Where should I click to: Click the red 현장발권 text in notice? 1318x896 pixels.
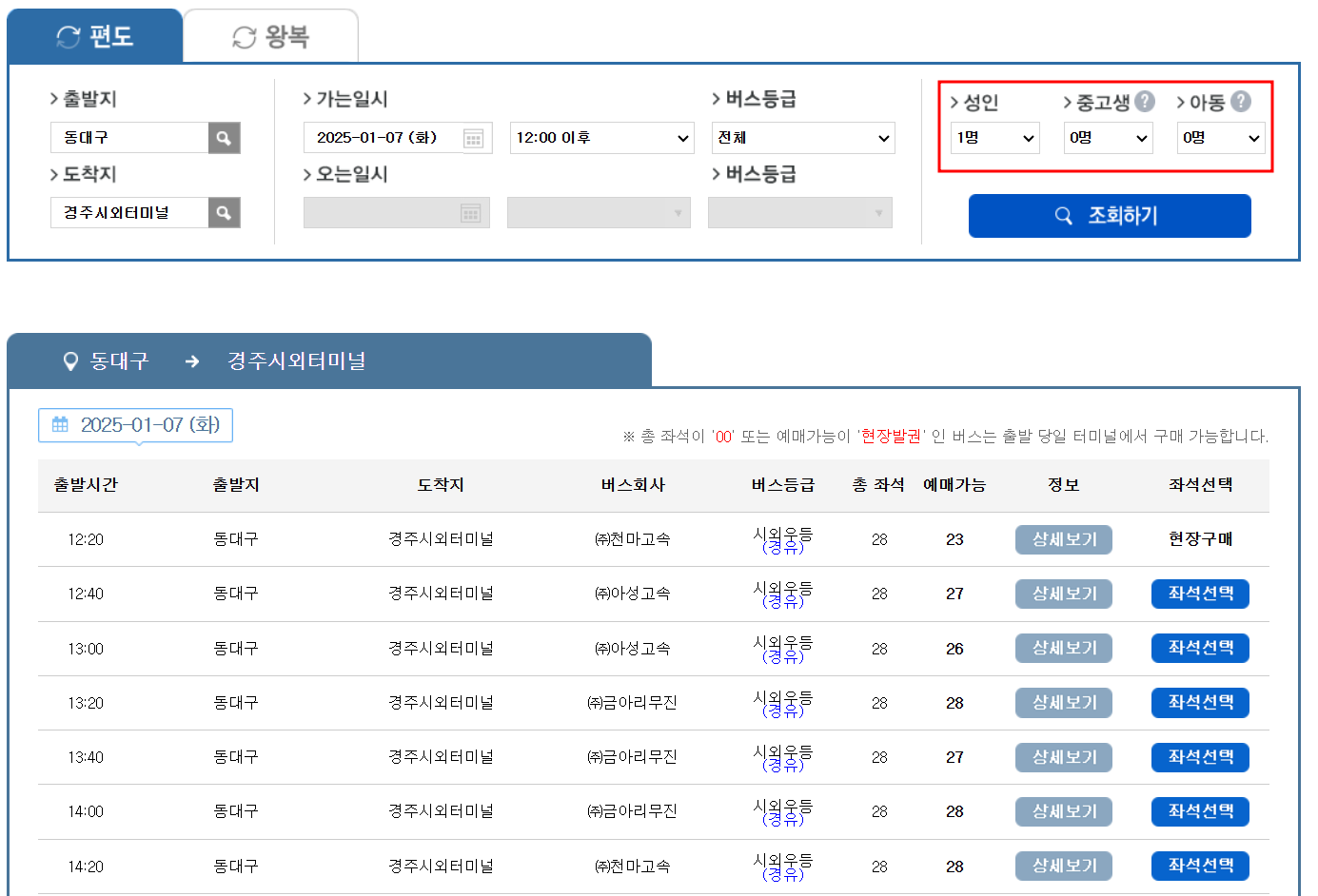click(891, 436)
